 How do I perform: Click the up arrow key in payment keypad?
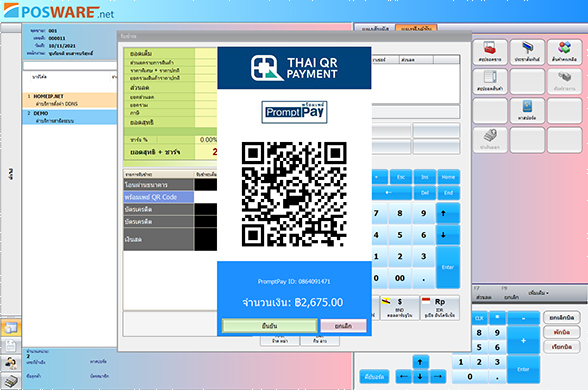(448, 213)
